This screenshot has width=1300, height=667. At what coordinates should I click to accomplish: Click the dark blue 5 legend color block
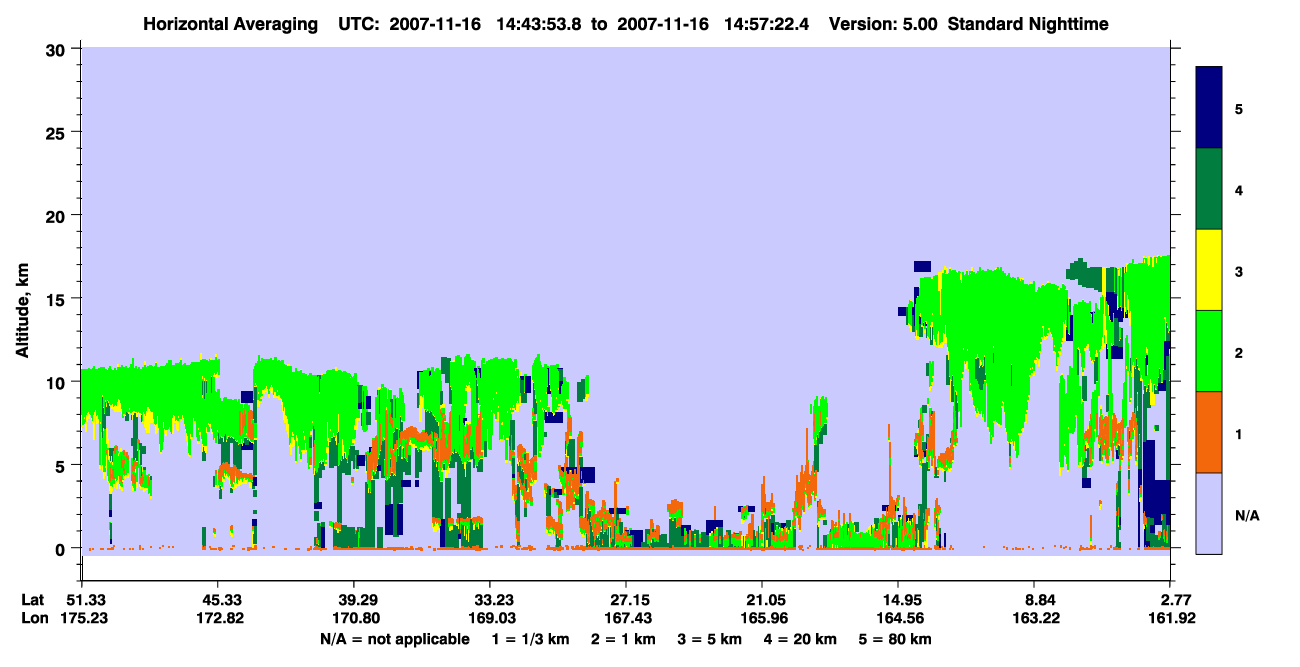click(1209, 108)
